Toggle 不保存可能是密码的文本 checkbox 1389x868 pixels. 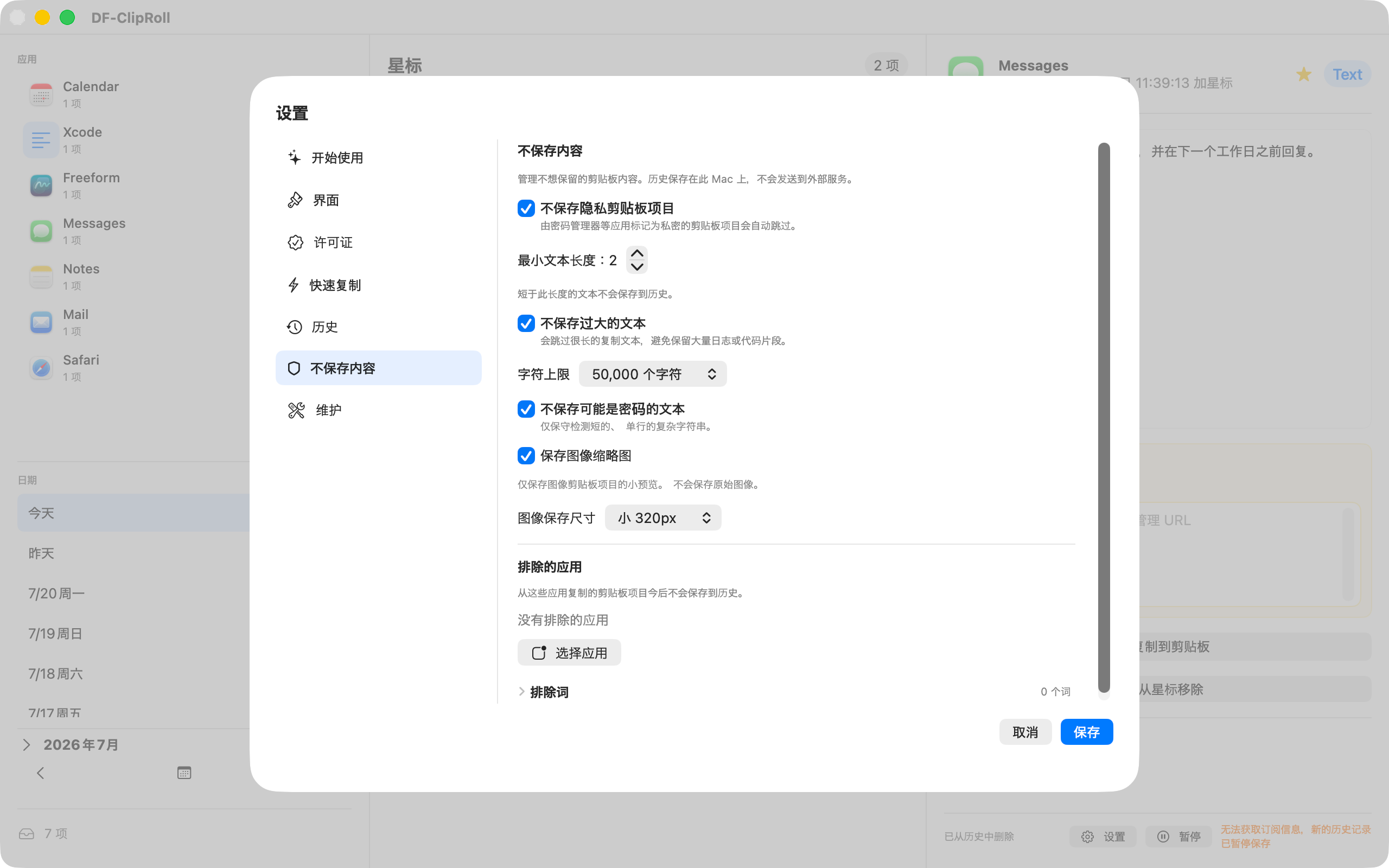point(526,409)
